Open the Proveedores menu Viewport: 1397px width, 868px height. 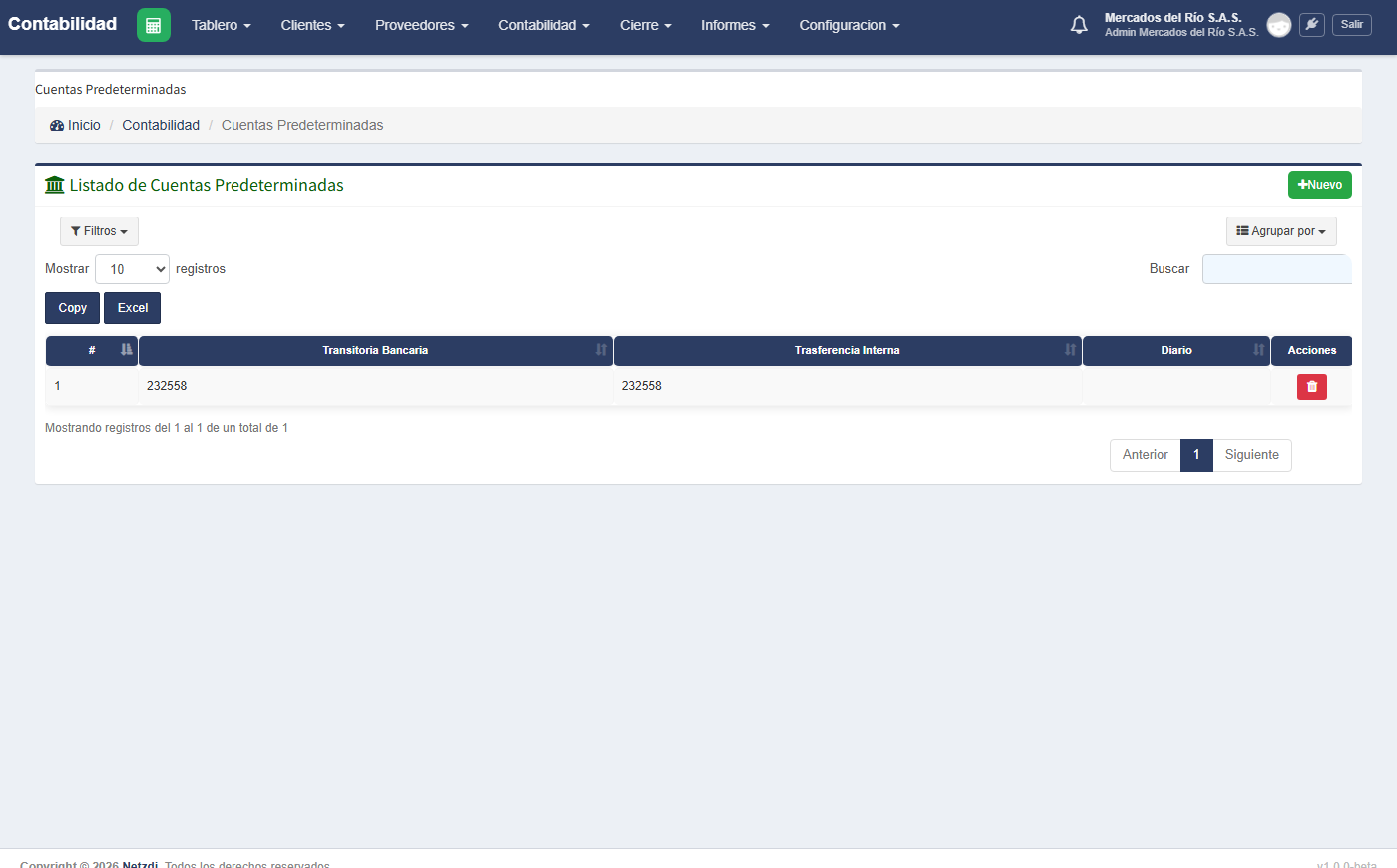(x=421, y=25)
